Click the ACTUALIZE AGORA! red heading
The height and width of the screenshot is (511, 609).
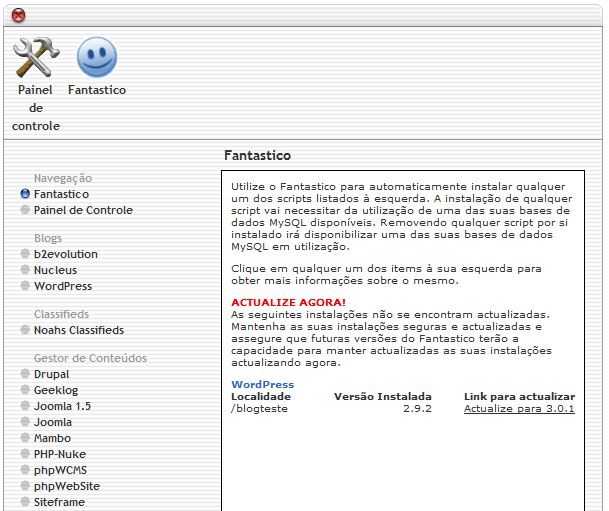point(288,302)
